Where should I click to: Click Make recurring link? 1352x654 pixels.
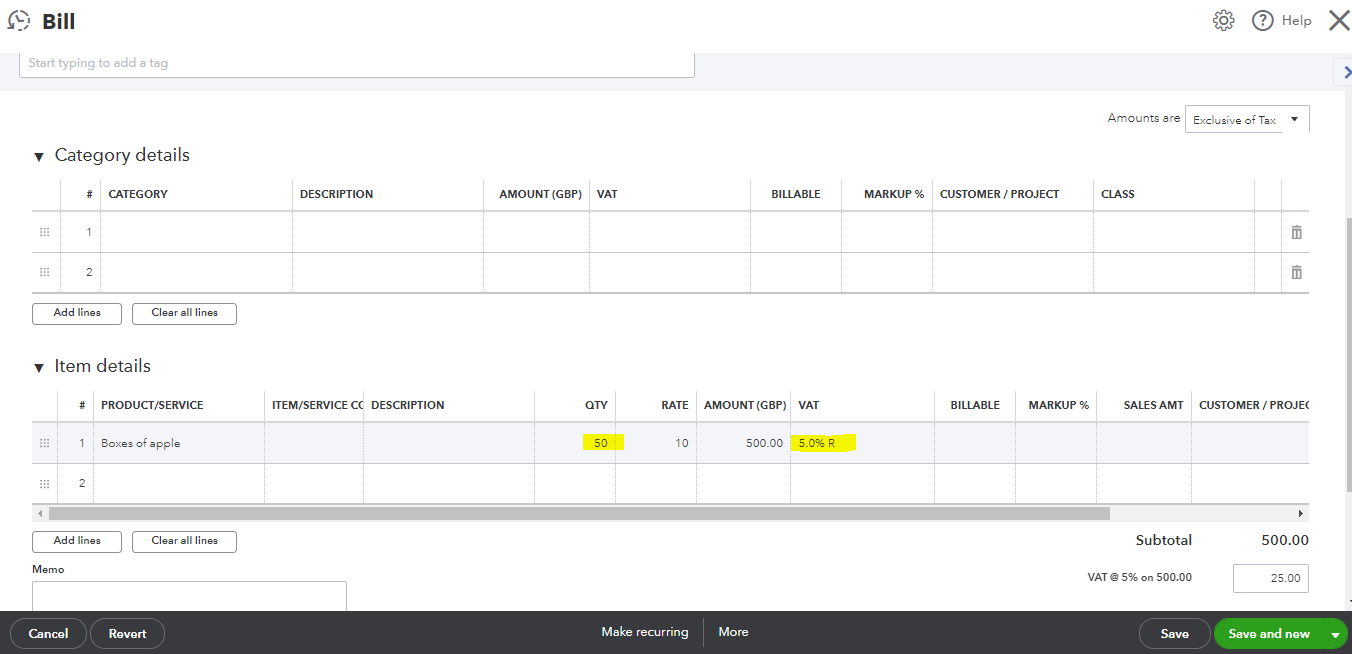click(x=645, y=632)
